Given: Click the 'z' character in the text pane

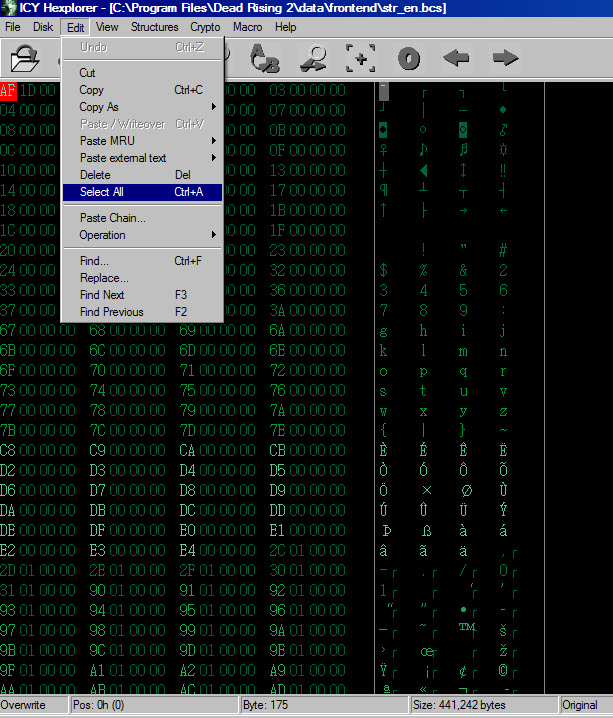Looking at the screenshot, I should click(503, 411).
